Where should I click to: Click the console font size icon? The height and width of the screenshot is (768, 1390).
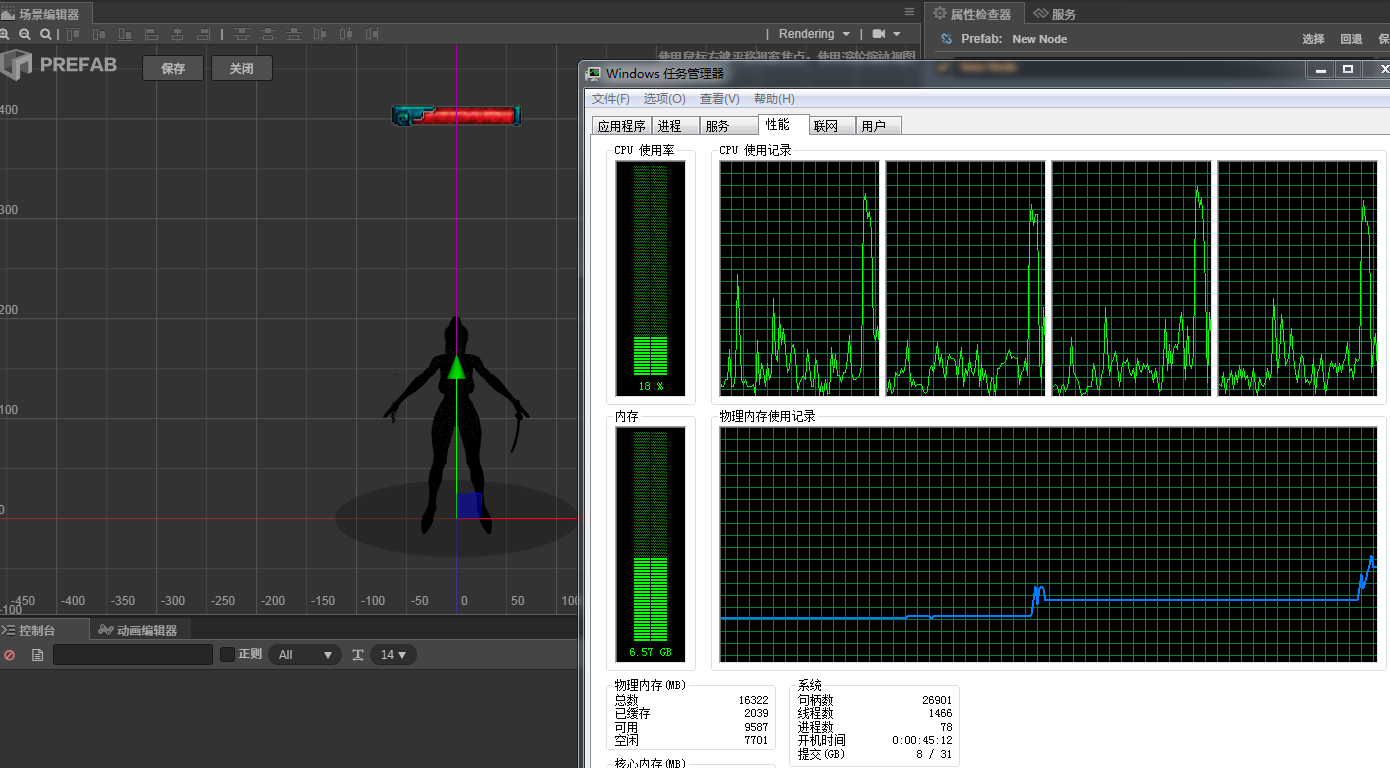[x=357, y=655]
